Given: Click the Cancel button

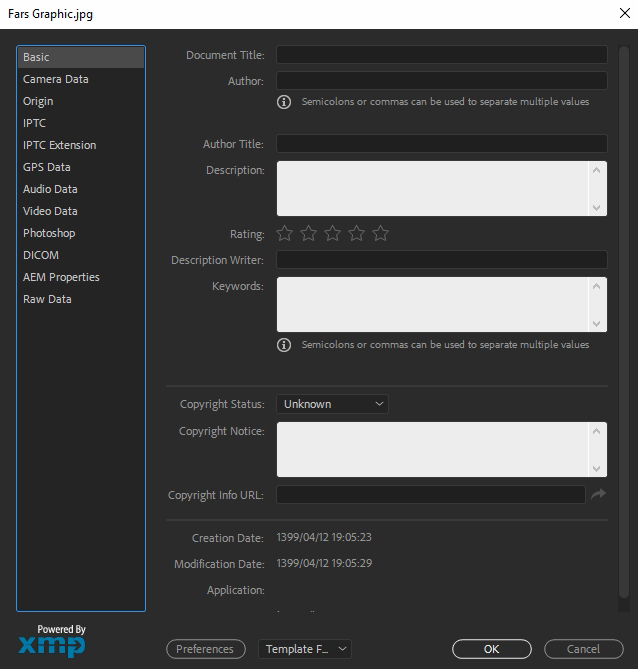Looking at the screenshot, I should 583,649.
